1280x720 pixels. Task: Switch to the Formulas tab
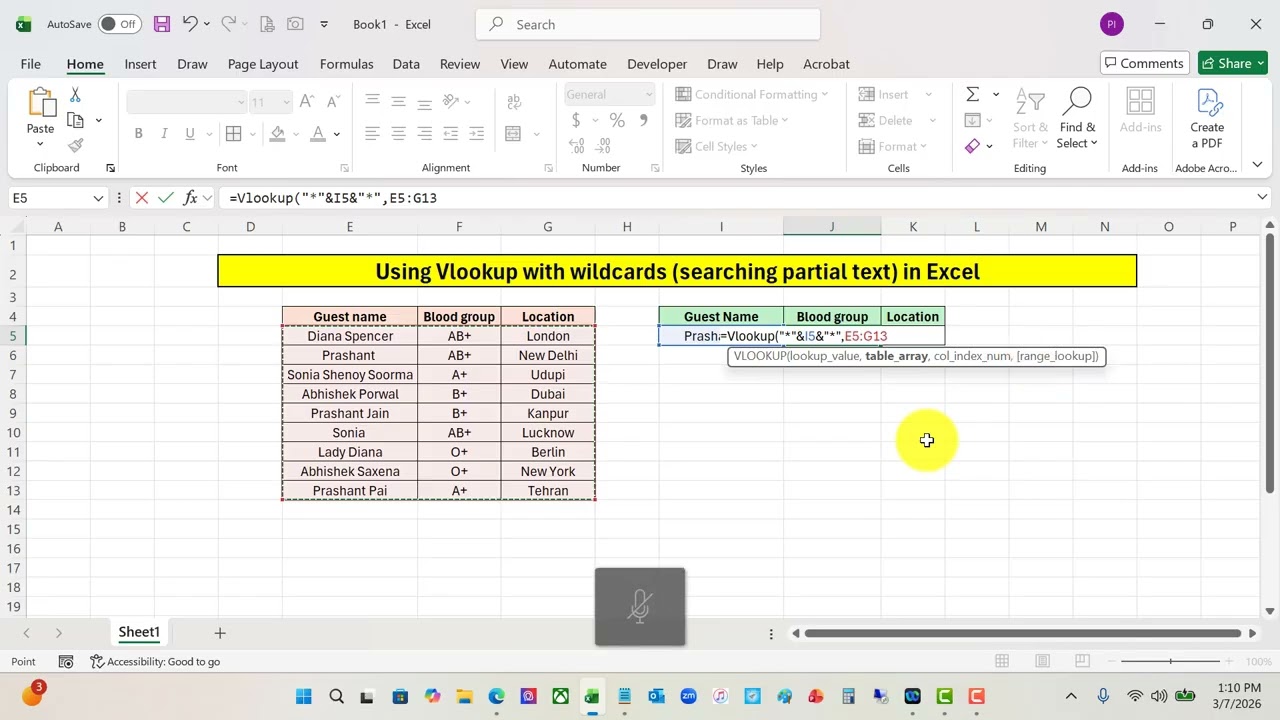coord(346,64)
